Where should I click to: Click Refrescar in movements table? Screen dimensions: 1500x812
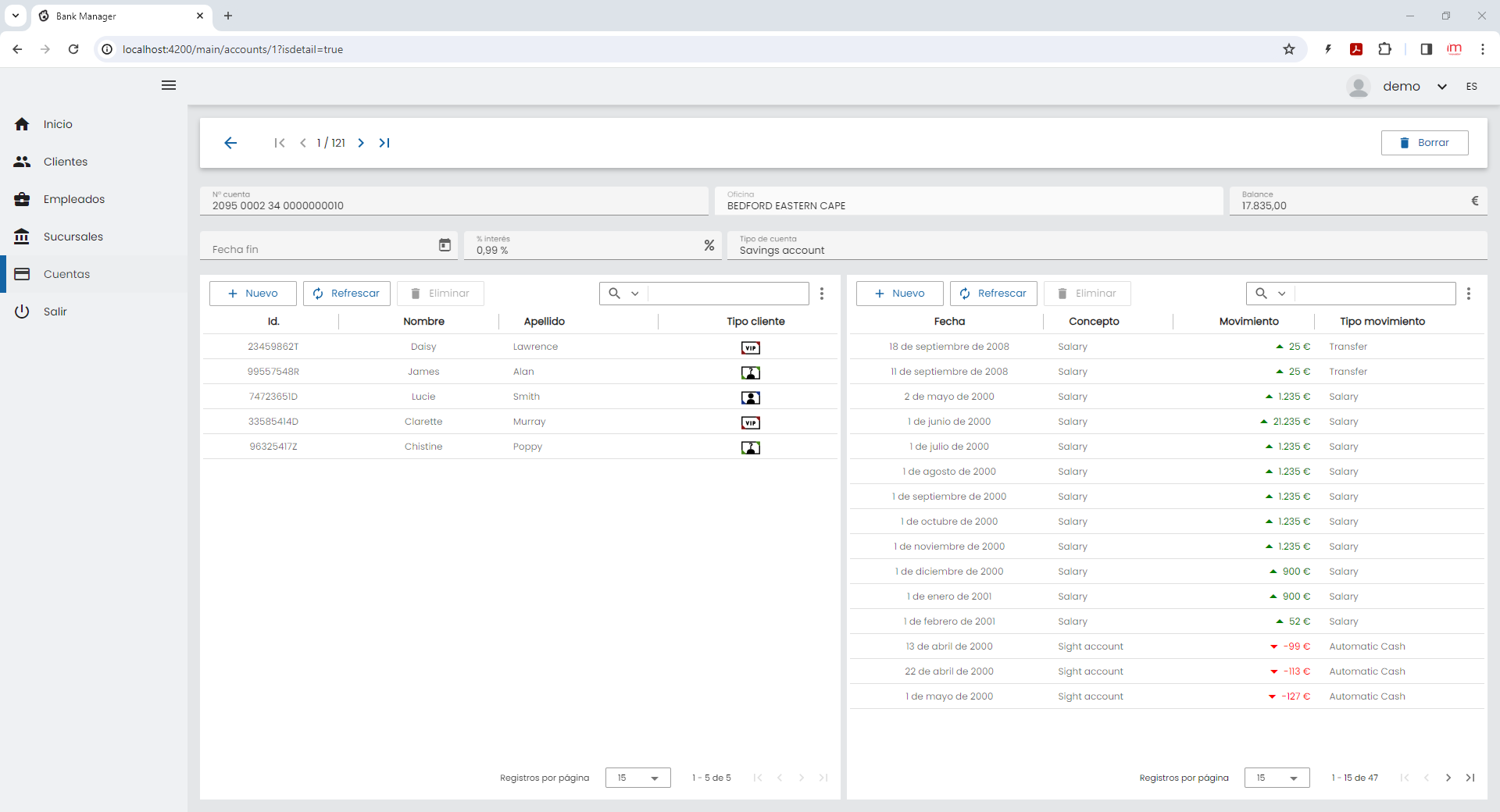coord(994,294)
